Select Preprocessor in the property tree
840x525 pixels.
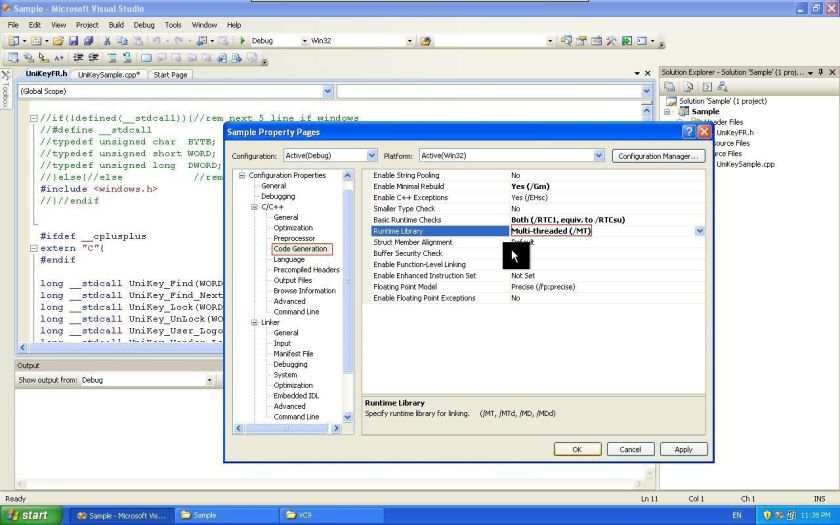click(294, 238)
